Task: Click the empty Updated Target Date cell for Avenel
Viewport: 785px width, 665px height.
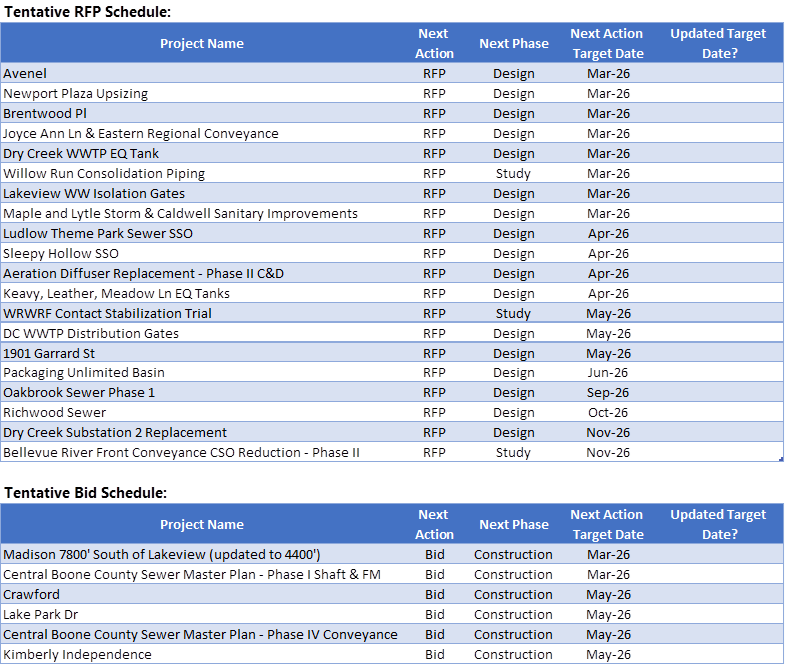Action: tap(717, 73)
